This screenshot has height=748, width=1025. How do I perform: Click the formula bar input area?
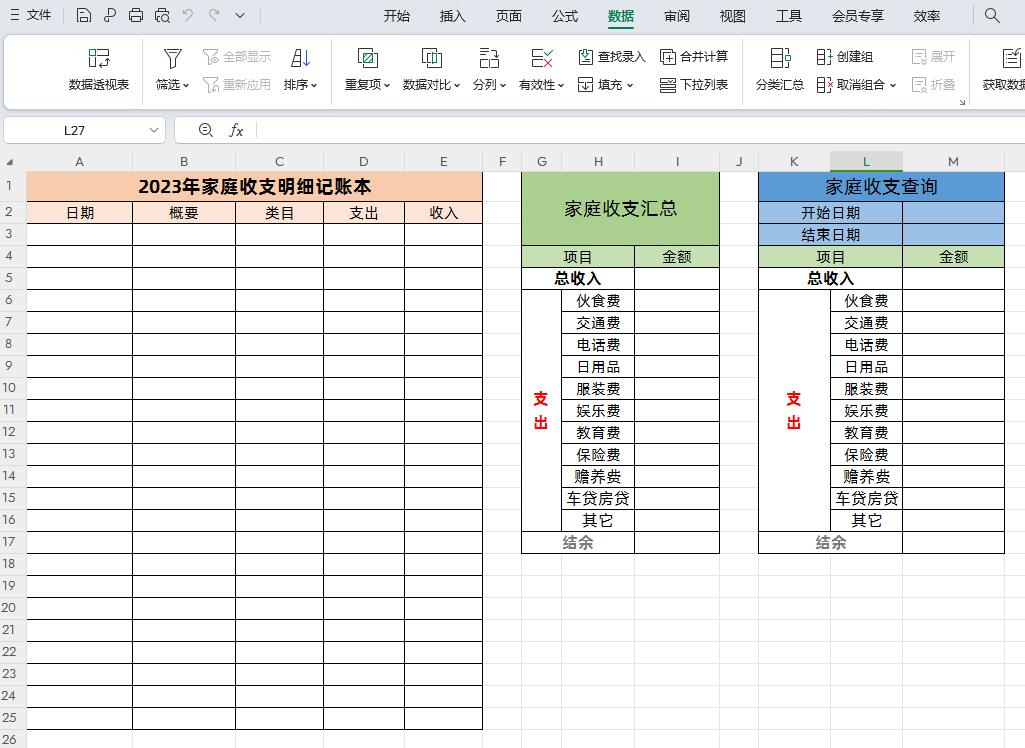pos(641,130)
